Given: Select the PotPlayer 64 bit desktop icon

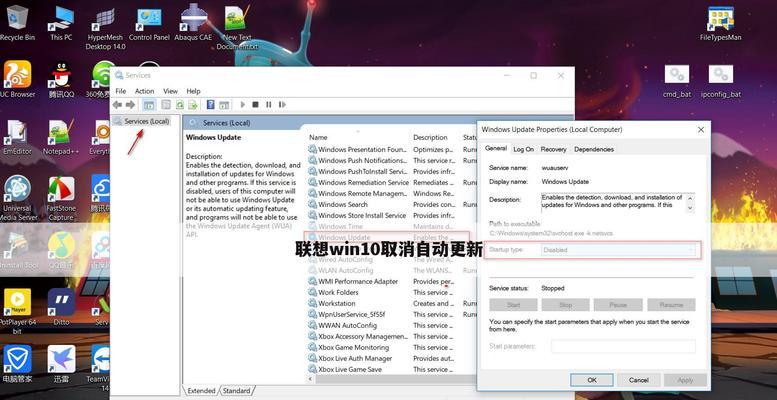Looking at the screenshot, I should pos(17,311).
